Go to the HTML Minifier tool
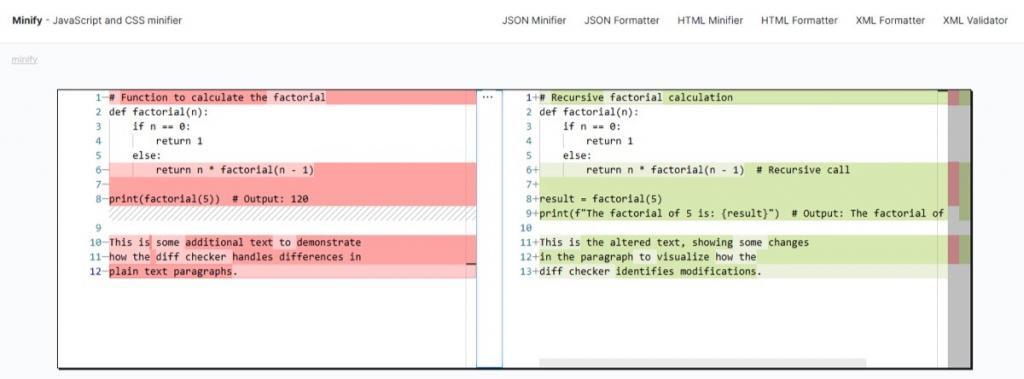This screenshot has width=1024, height=379. tap(710, 20)
